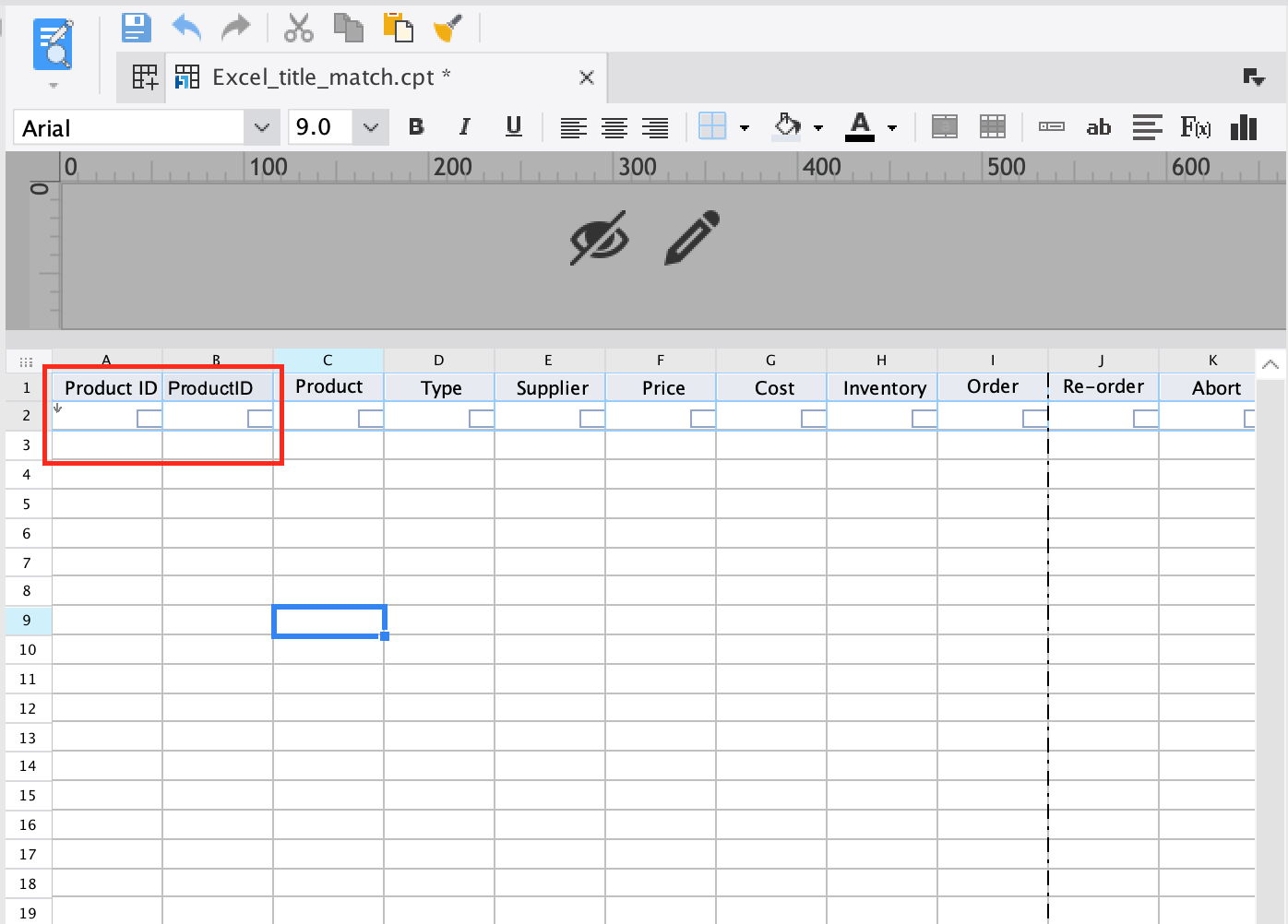Paste from the clipboard
The height and width of the screenshot is (924, 1288).
(398, 28)
